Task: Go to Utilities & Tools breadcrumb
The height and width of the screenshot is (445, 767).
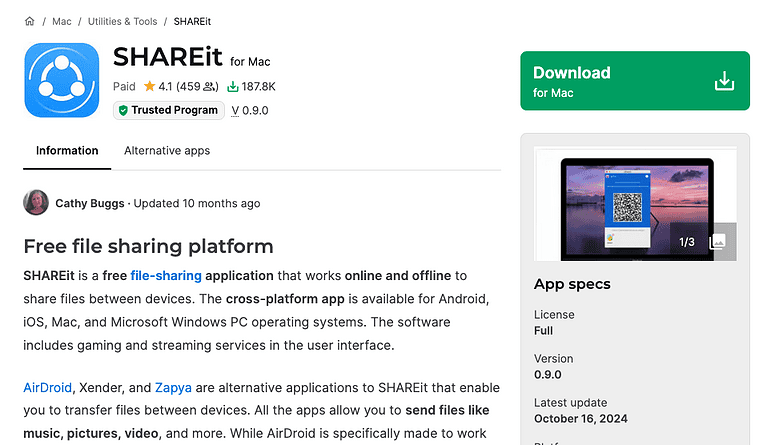Action: tap(122, 21)
